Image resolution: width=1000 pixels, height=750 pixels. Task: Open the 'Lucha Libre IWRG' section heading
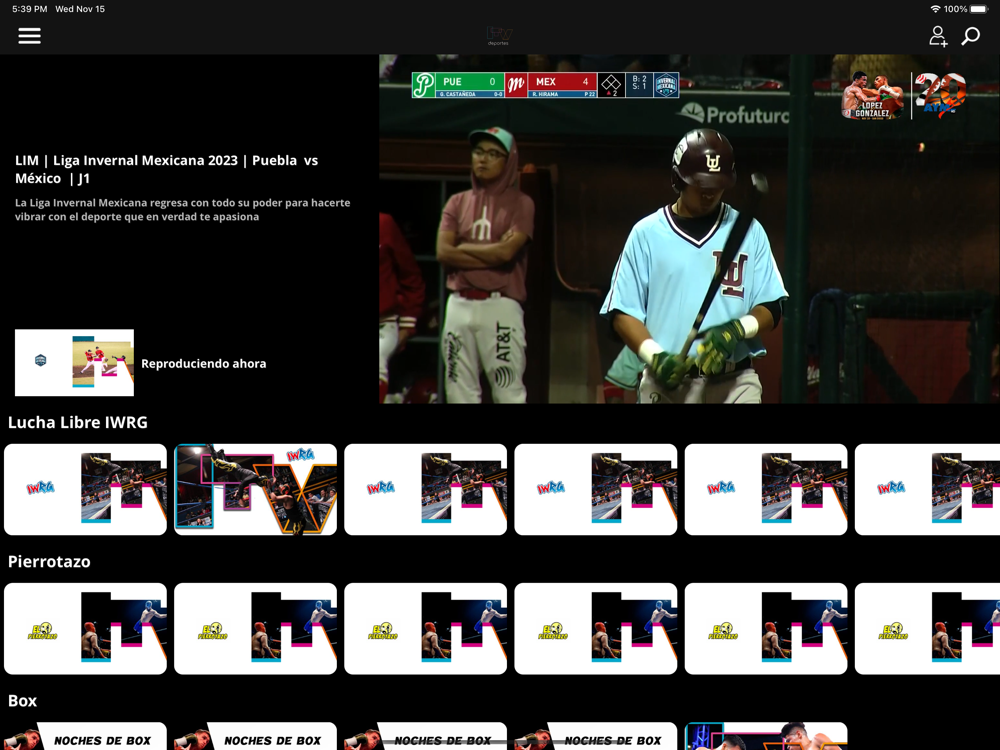78,422
